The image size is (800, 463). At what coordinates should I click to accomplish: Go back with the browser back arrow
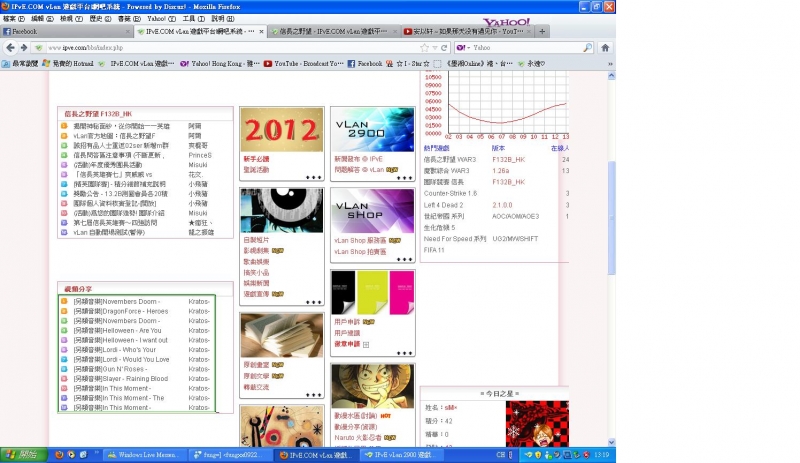[x=10, y=47]
